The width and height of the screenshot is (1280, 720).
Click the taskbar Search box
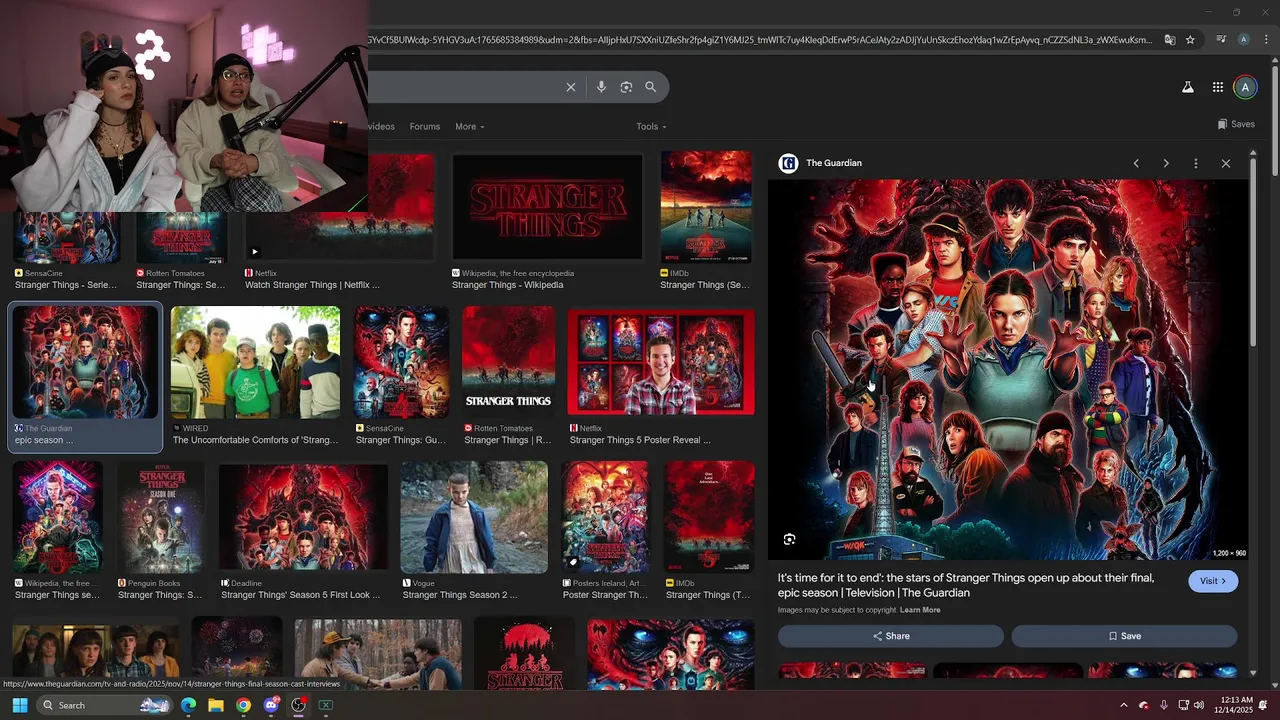click(x=105, y=705)
